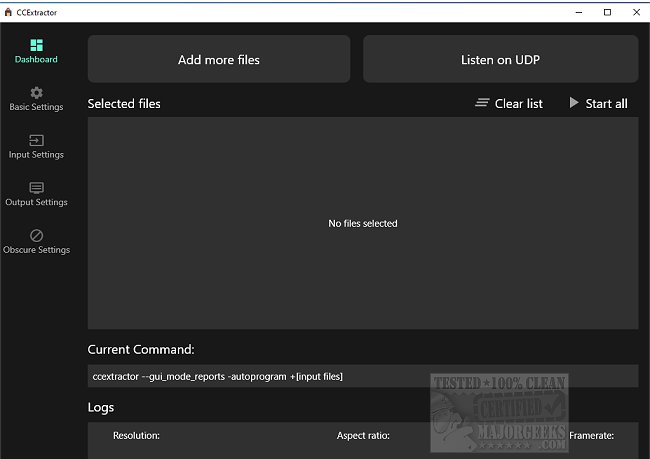The image size is (650, 459).
Task: Click the Start all text
Action: pyautogui.click(x=606, y=104)
